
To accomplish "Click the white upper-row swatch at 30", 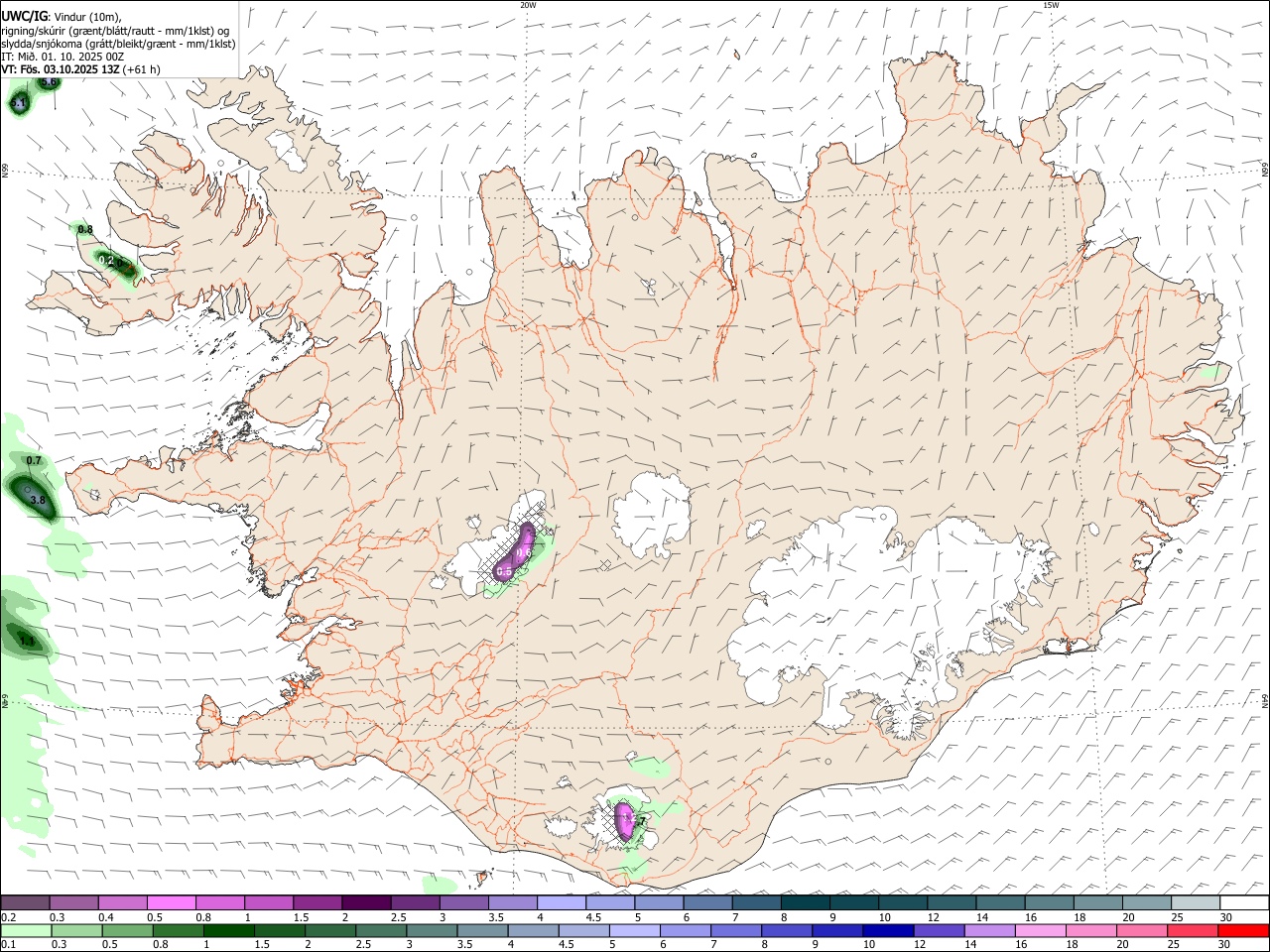I will click(1242, 902).
